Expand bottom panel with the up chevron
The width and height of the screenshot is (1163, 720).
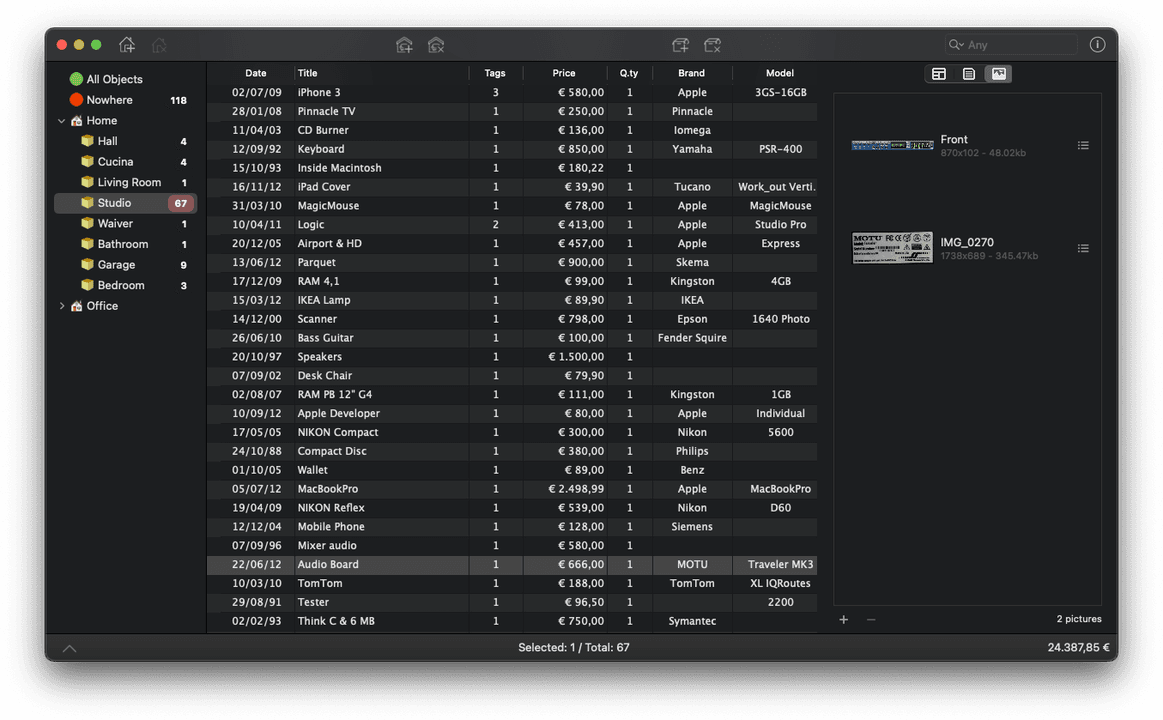(x=69, y=648)
